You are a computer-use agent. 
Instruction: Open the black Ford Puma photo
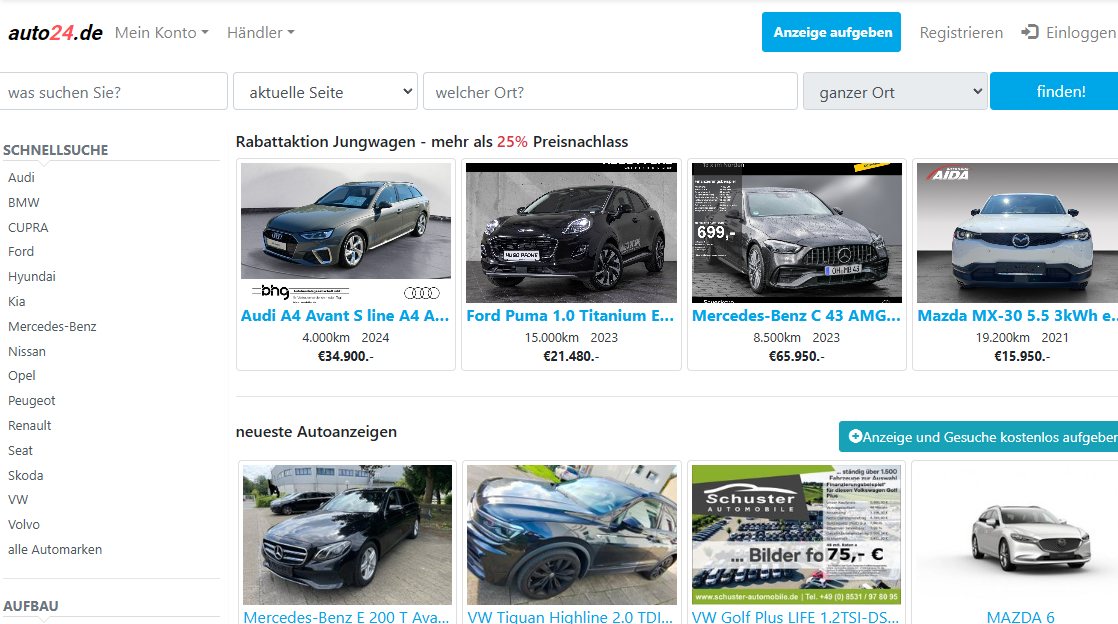571,233
